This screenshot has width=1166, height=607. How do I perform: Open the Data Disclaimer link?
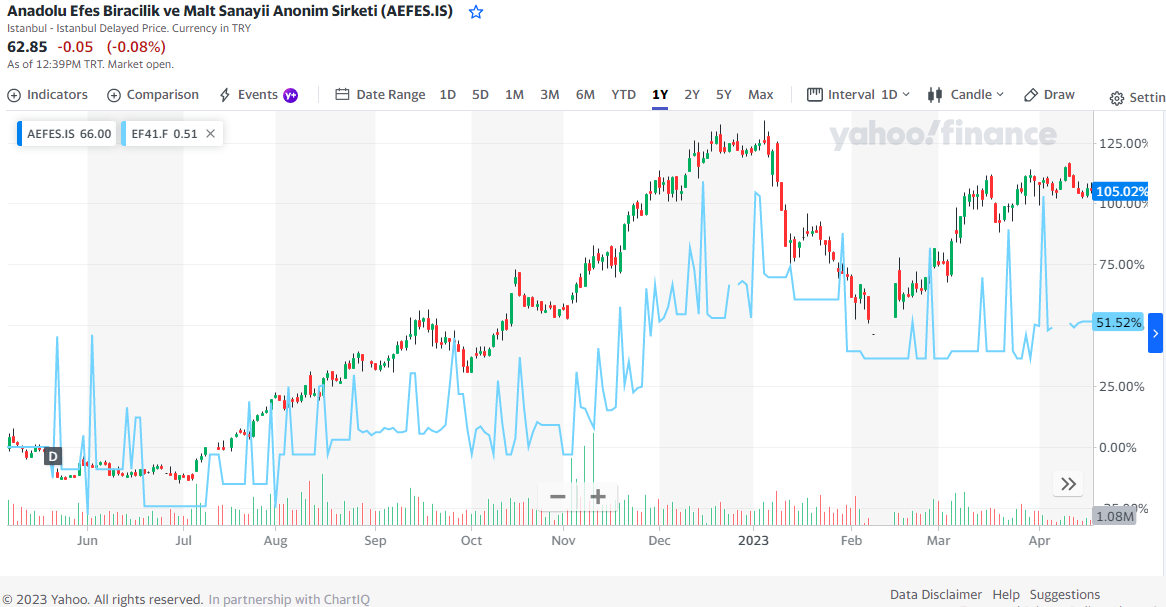click(935, 594)
